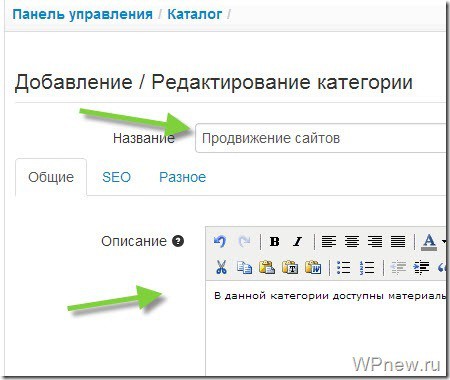
Task: Paste as plain text icon
Action: [x=290, y=267]
